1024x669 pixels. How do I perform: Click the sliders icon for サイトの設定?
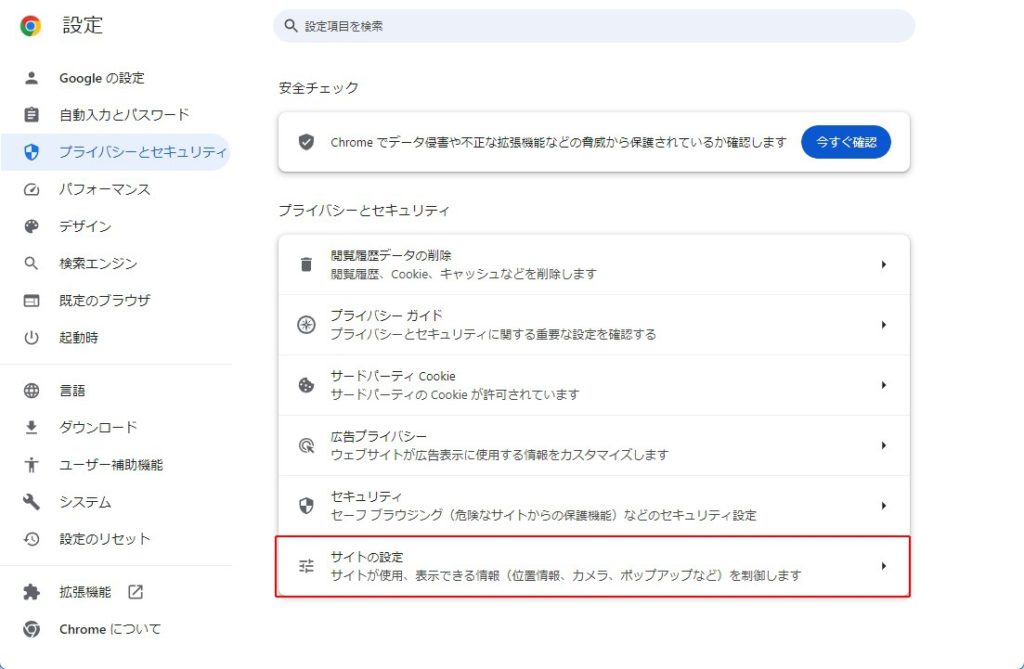(306, 566)
